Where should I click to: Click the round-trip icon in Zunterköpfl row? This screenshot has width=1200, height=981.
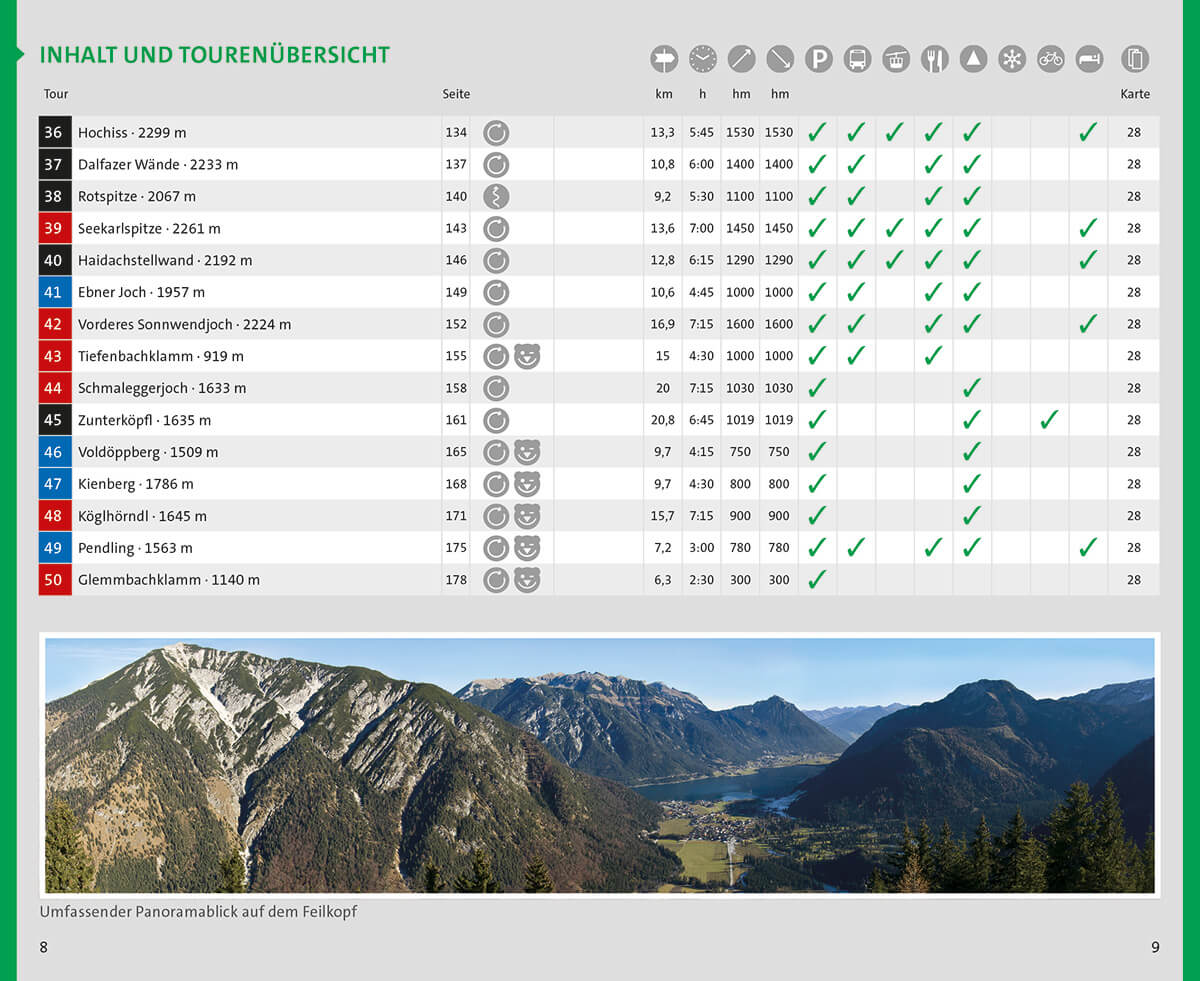tap(496, 420)
